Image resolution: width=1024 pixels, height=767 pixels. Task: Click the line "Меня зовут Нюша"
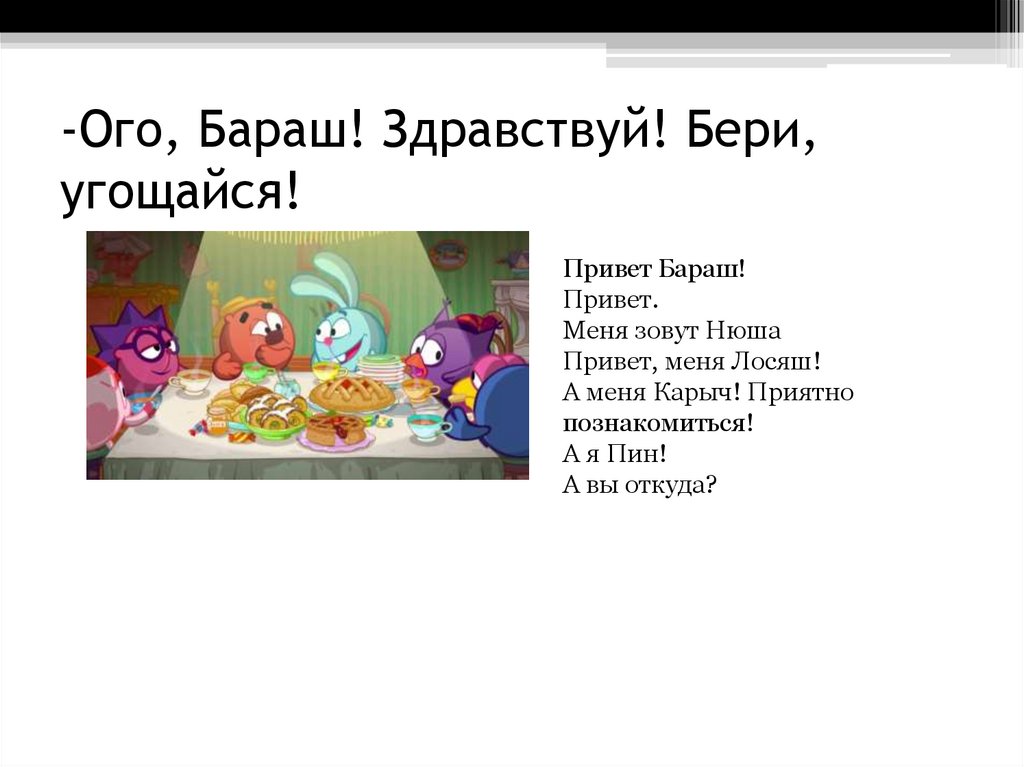coord(671,331)
